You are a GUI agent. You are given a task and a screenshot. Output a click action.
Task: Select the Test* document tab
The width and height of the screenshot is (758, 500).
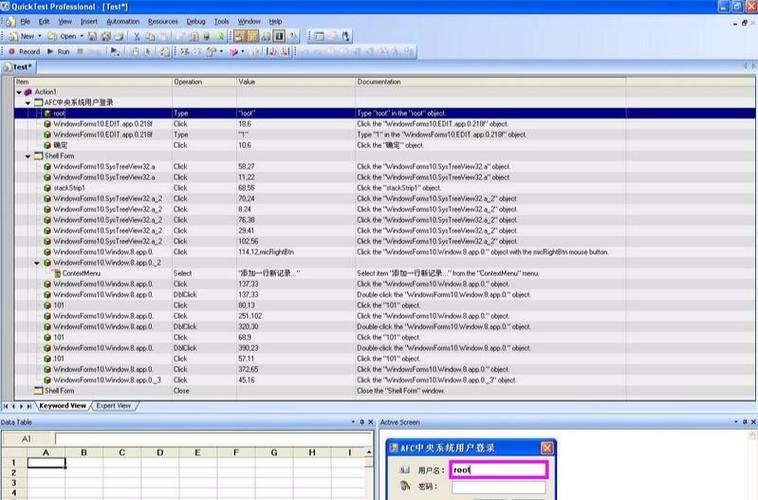pyautogui.click(x=18, y=67)
